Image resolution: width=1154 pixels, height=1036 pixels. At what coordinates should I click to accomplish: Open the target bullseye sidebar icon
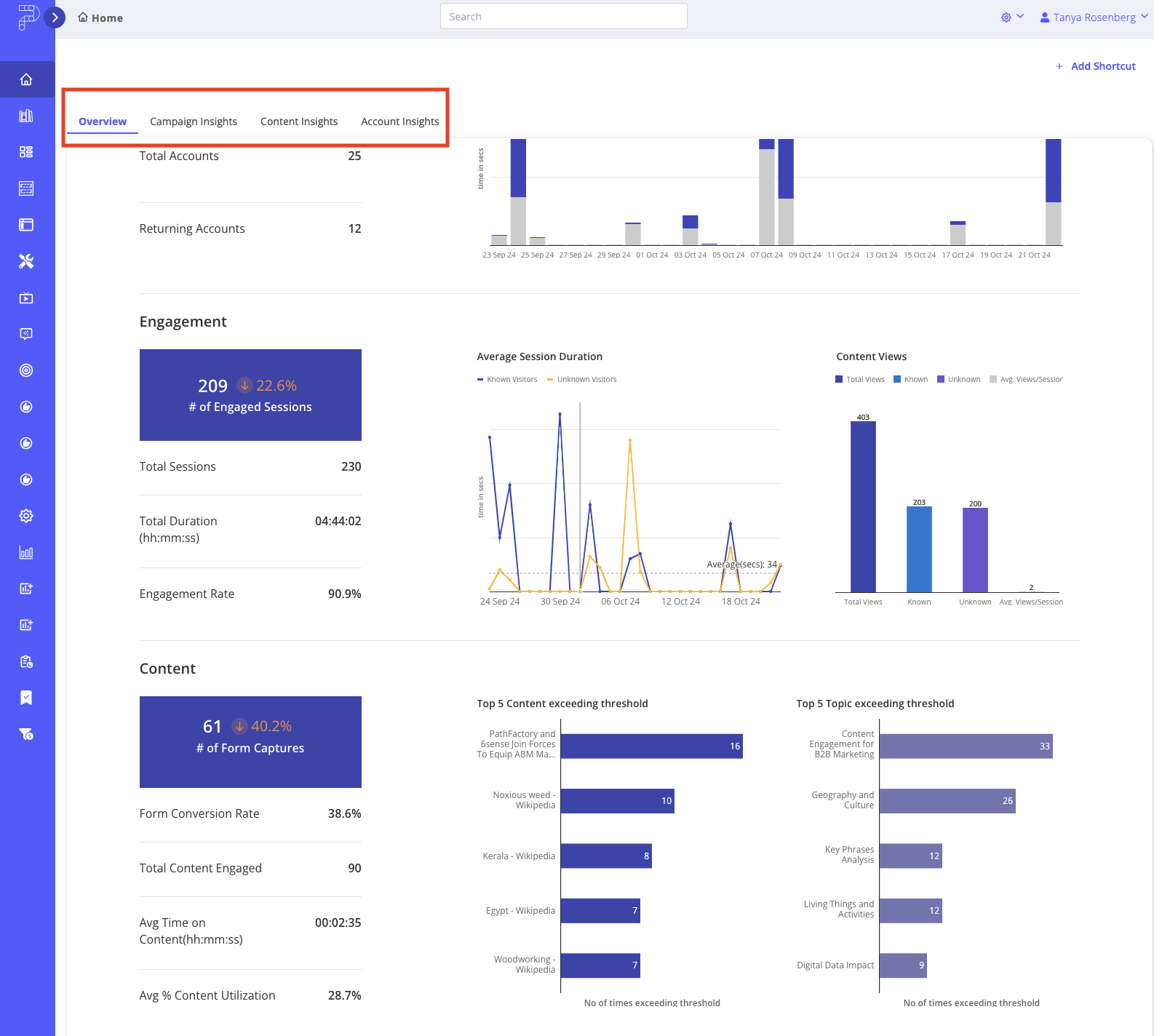(x=26, y=370)
